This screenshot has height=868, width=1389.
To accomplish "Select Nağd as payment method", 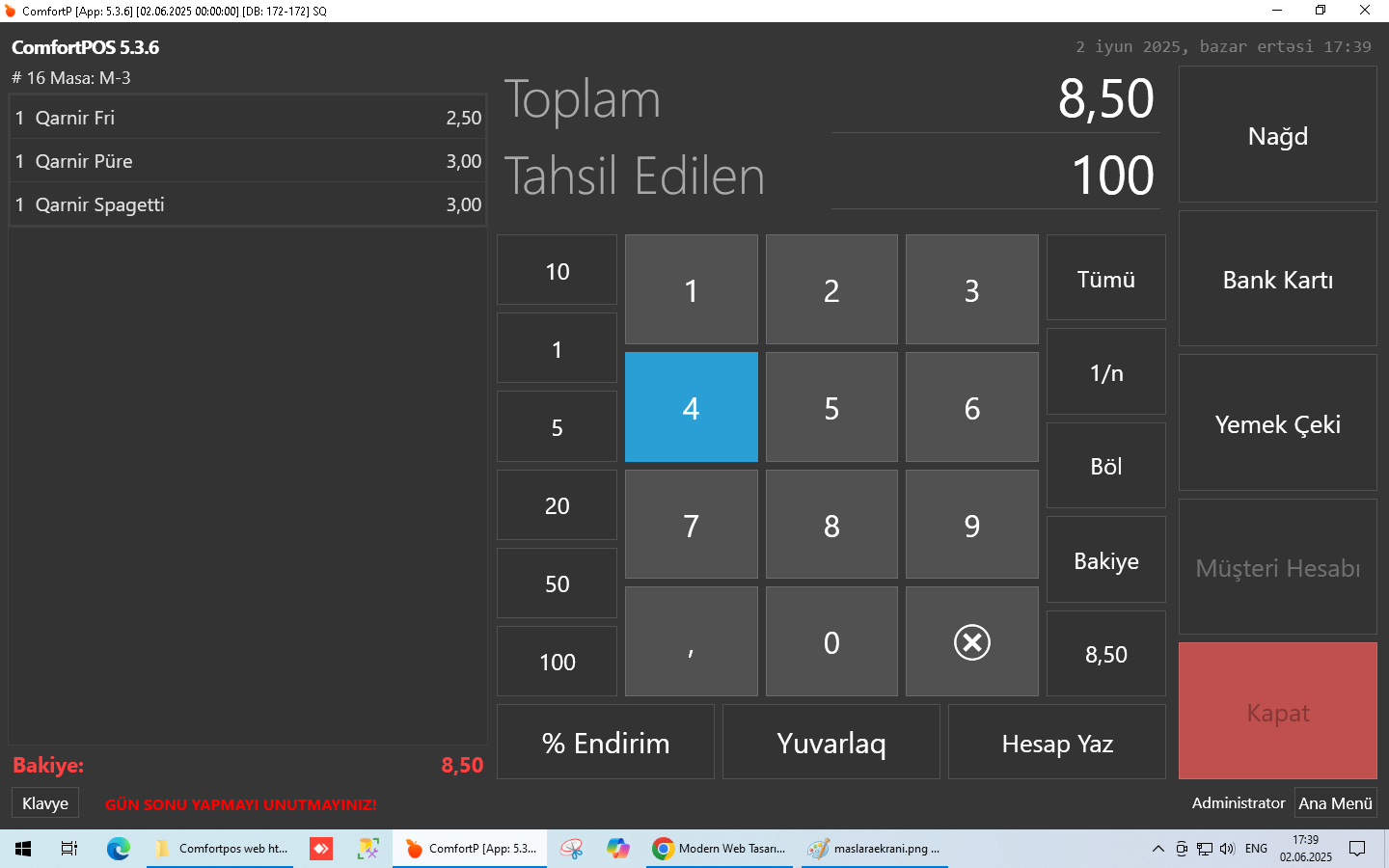I will (1277, 136).
